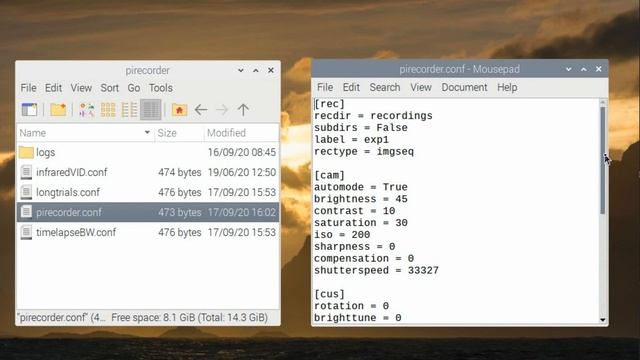Viewport: 640px width, 360px height.
Task: Place cursor on 'subdirs = False' line
Action: pos(360,128)
